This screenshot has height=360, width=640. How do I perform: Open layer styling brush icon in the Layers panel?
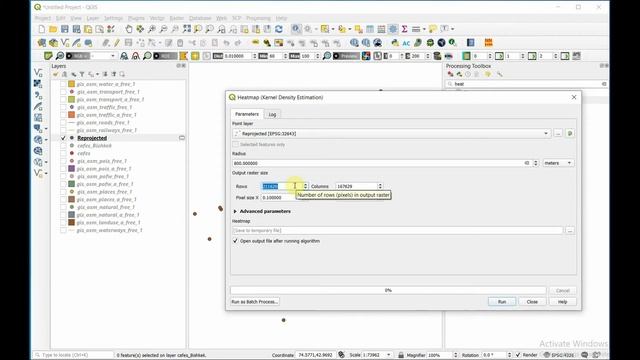coord(56,74)
